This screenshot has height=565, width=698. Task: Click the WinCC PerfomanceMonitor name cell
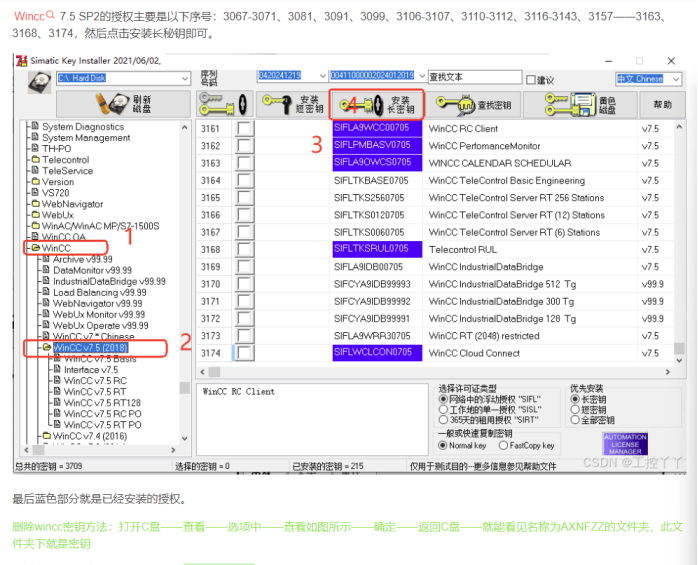[484, 146]
